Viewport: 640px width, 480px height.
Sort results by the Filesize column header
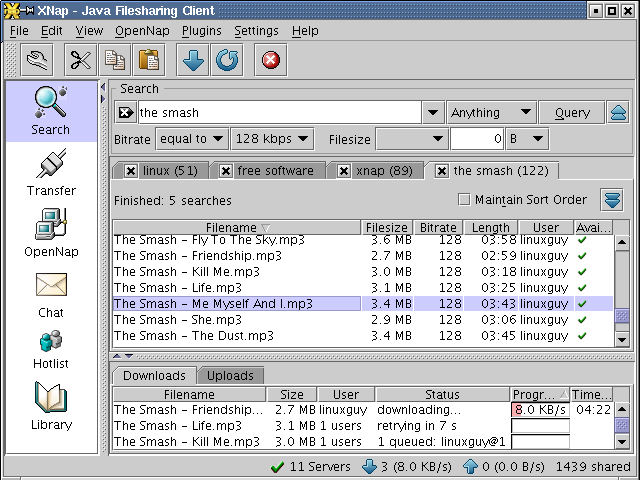(x=387, y=227)
